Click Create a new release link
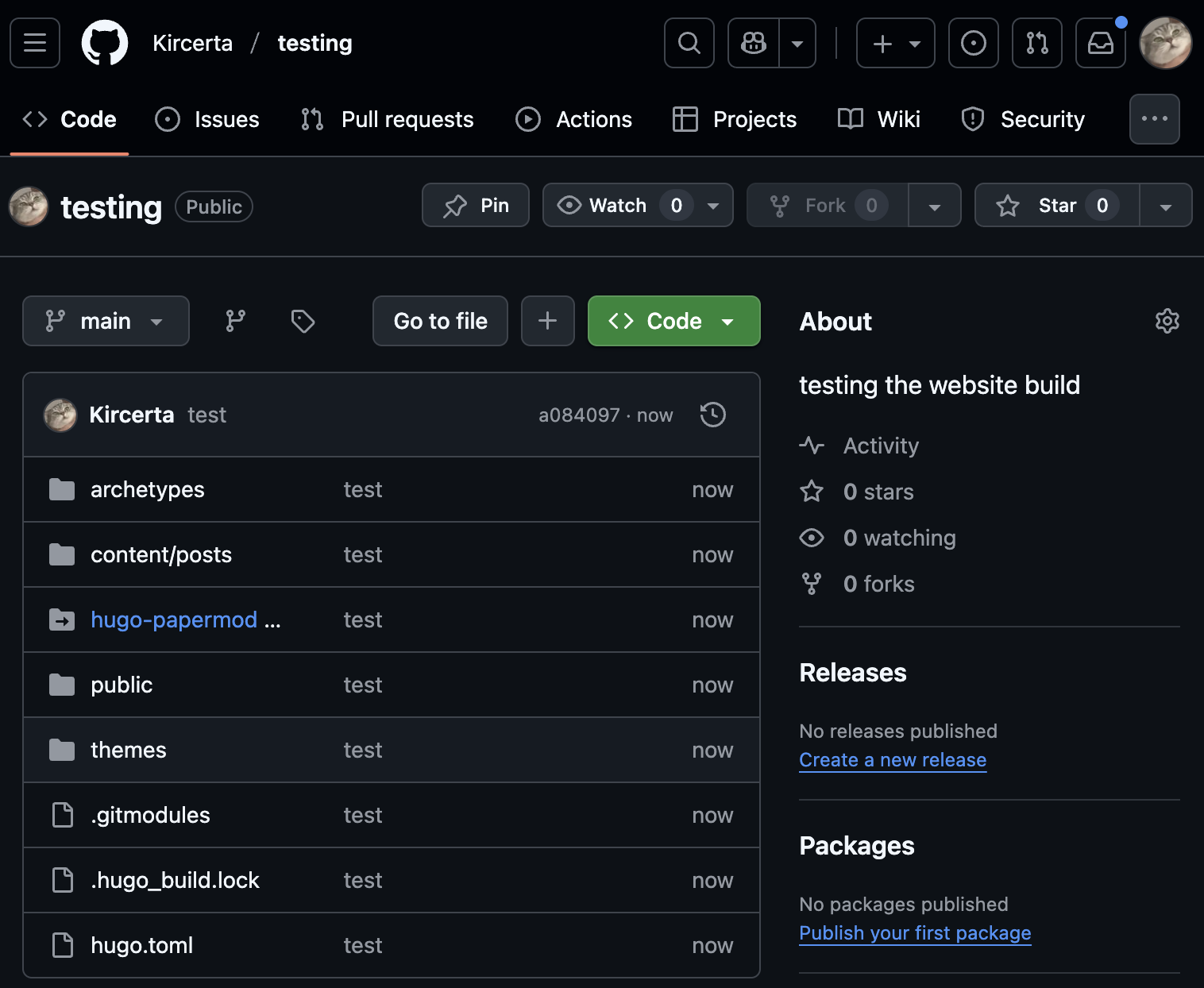The image size is (1204, 988). (x=893, y=760)
